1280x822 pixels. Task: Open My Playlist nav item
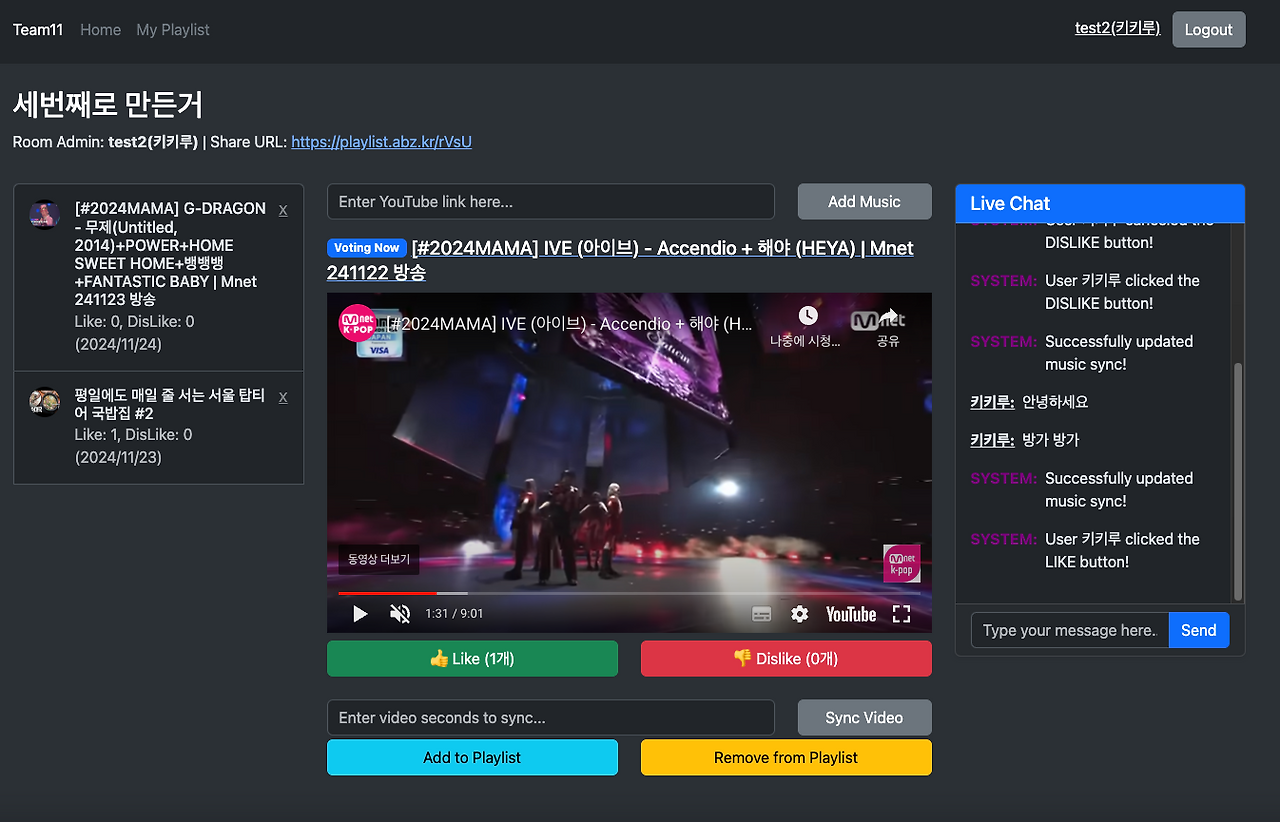coord(173,29)
